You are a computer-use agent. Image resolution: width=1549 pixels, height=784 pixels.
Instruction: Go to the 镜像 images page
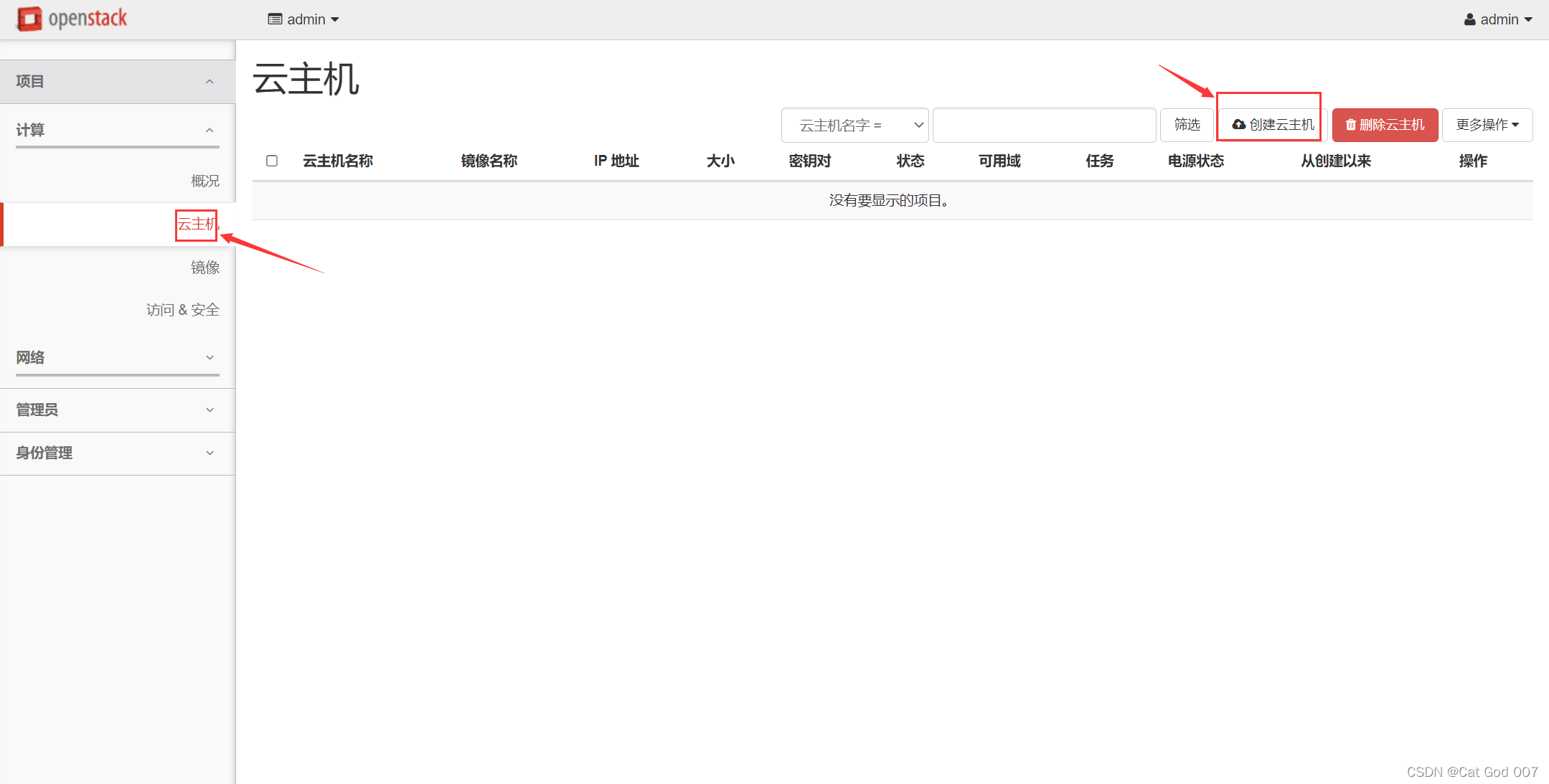point(204,267)
